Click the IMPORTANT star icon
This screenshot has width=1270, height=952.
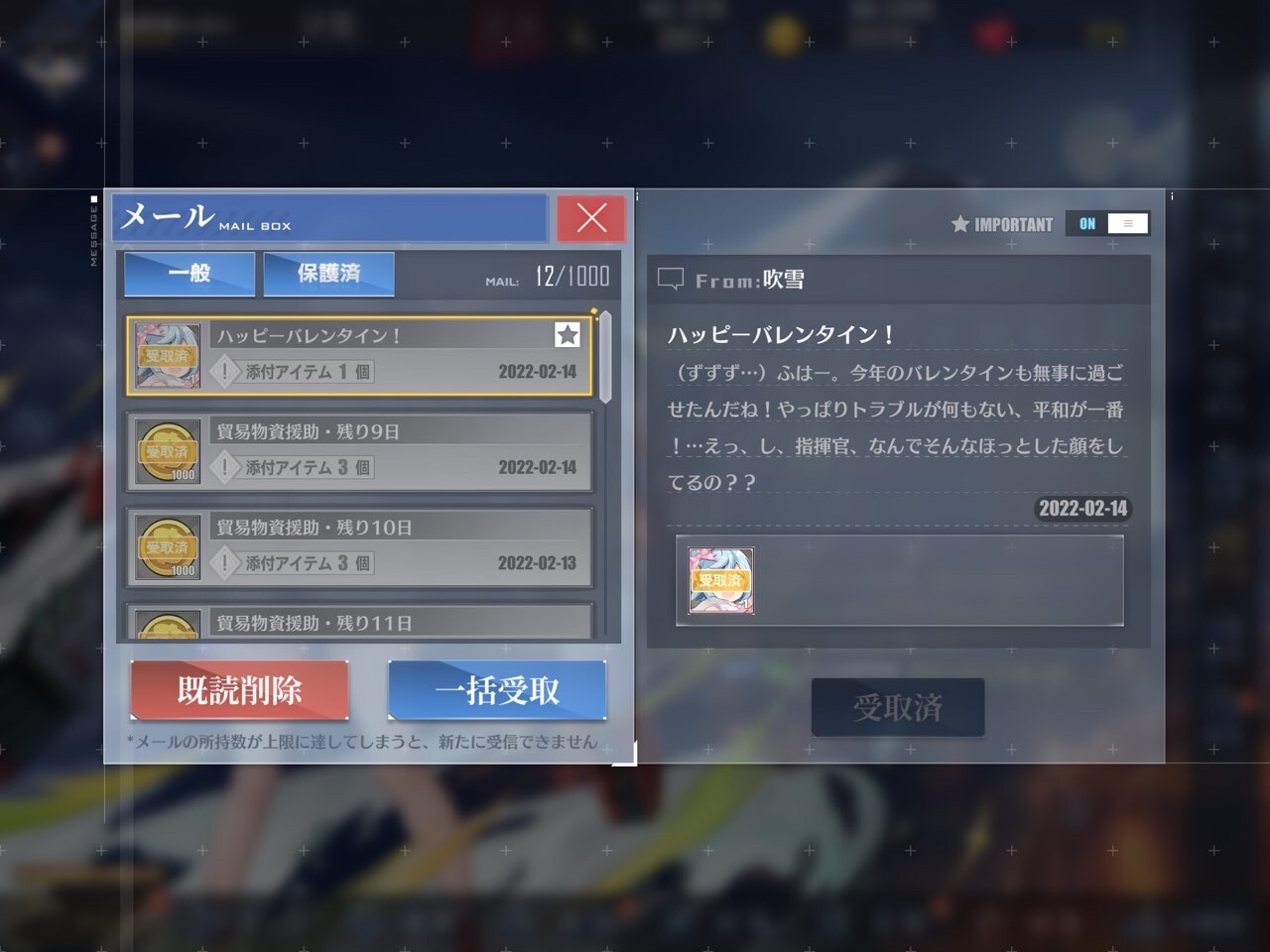pyautogui.click(x=959, y=224)
